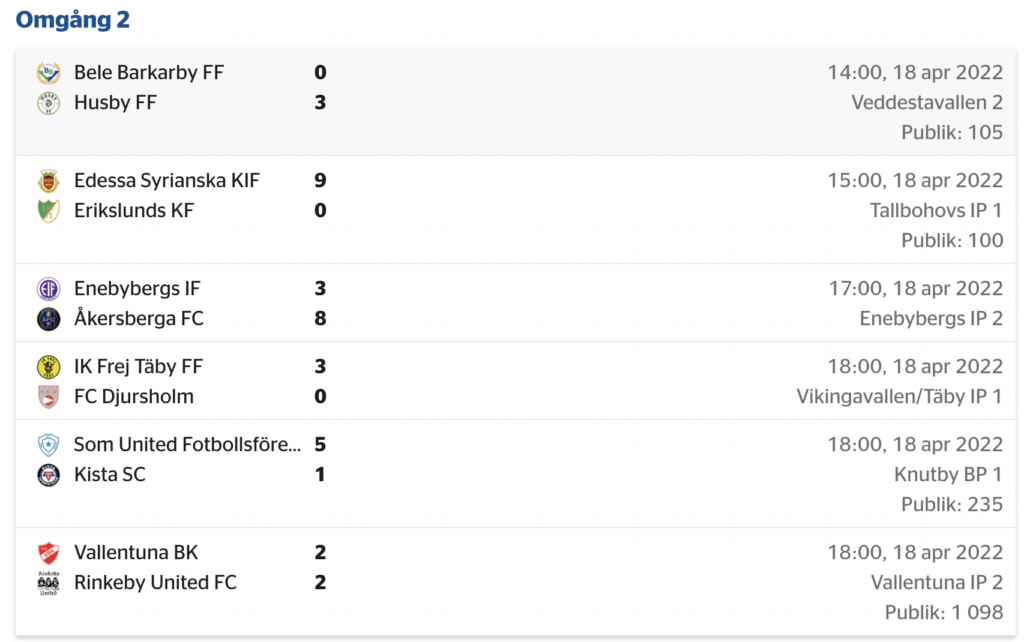Click the IK Frej Täby FF yellow crest

[x=48, y=366]
